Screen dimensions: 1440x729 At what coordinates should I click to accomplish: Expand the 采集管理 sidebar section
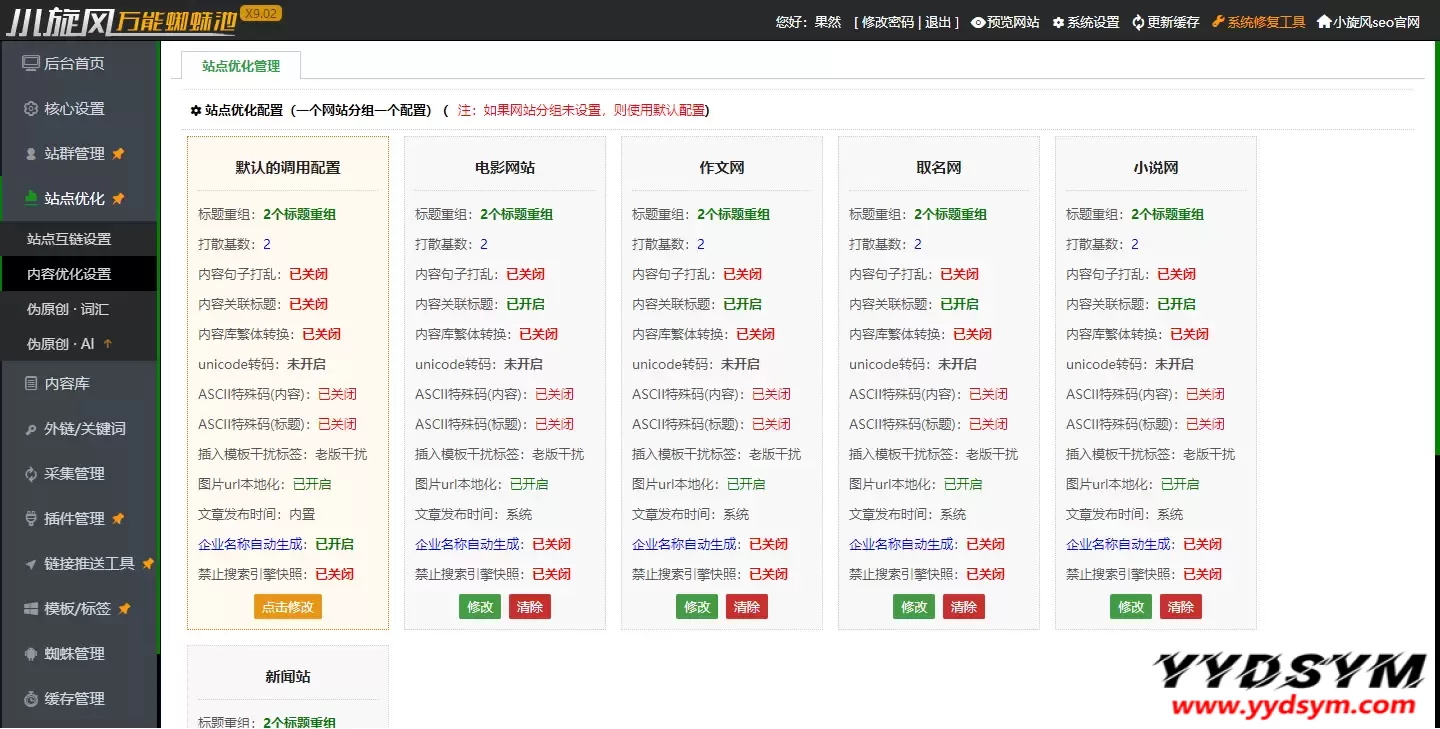click(74, 473)
